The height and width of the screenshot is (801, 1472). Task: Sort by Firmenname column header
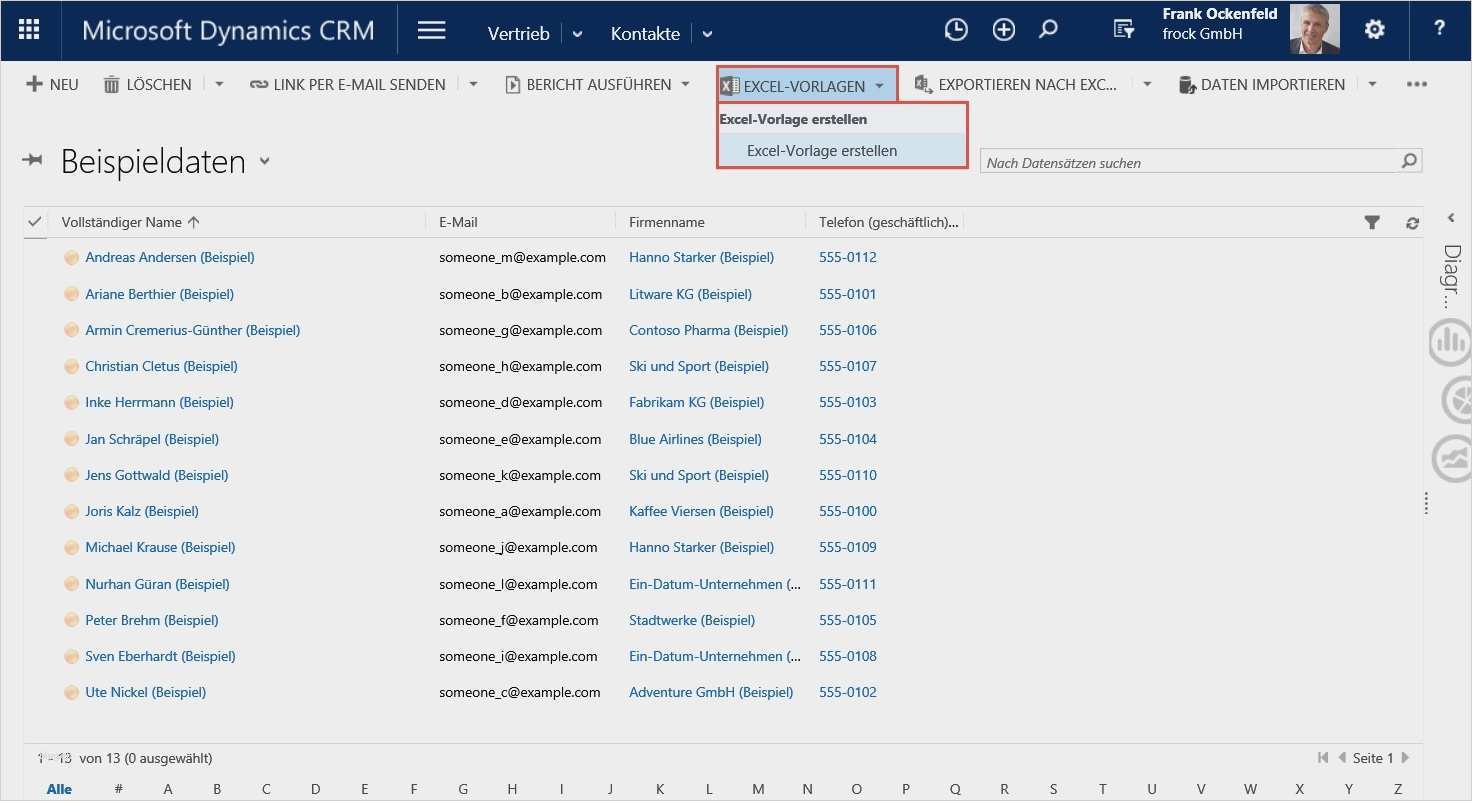(x=667, y=222)
